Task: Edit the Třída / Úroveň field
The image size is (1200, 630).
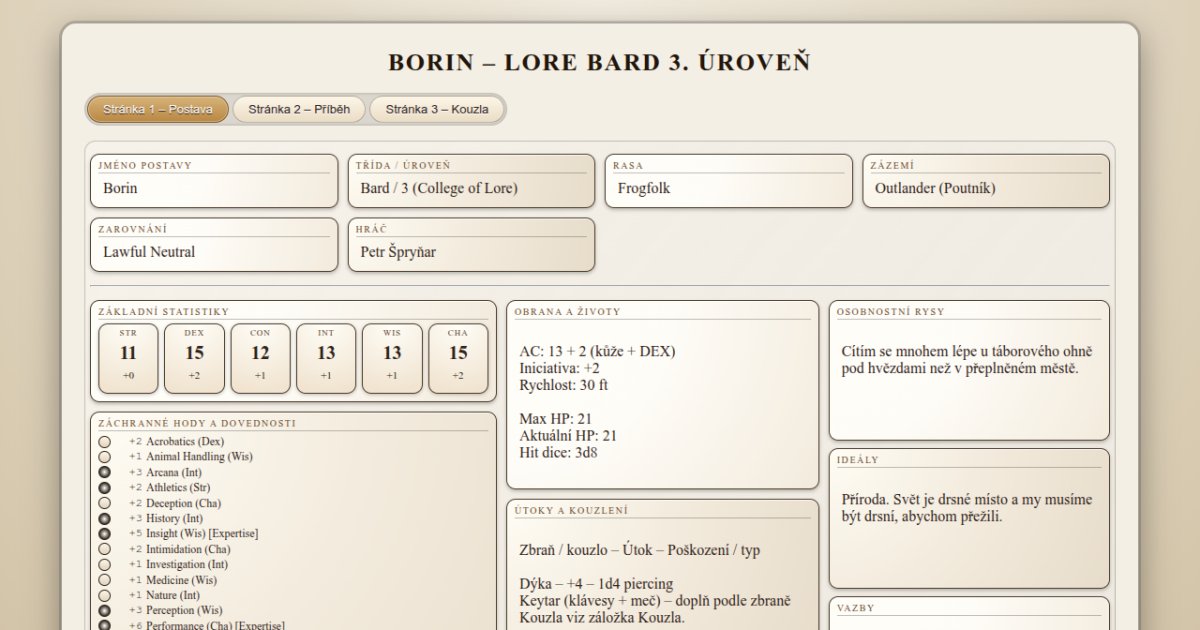Action: click(x=471, y=189)
